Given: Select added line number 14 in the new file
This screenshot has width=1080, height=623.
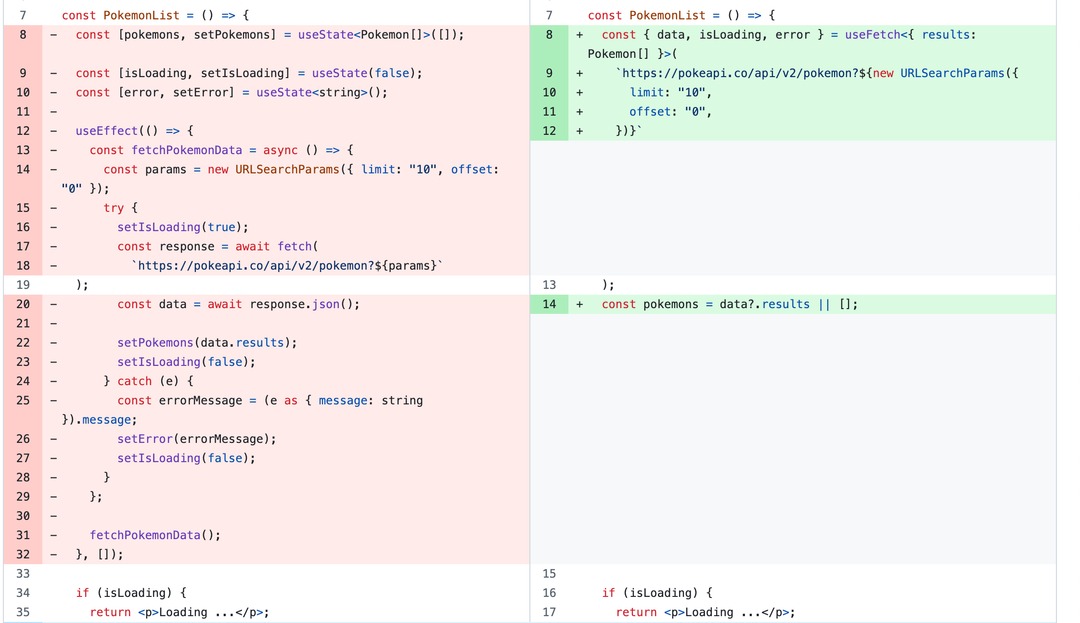Looking at the screenshot, I should click(549, 304).
